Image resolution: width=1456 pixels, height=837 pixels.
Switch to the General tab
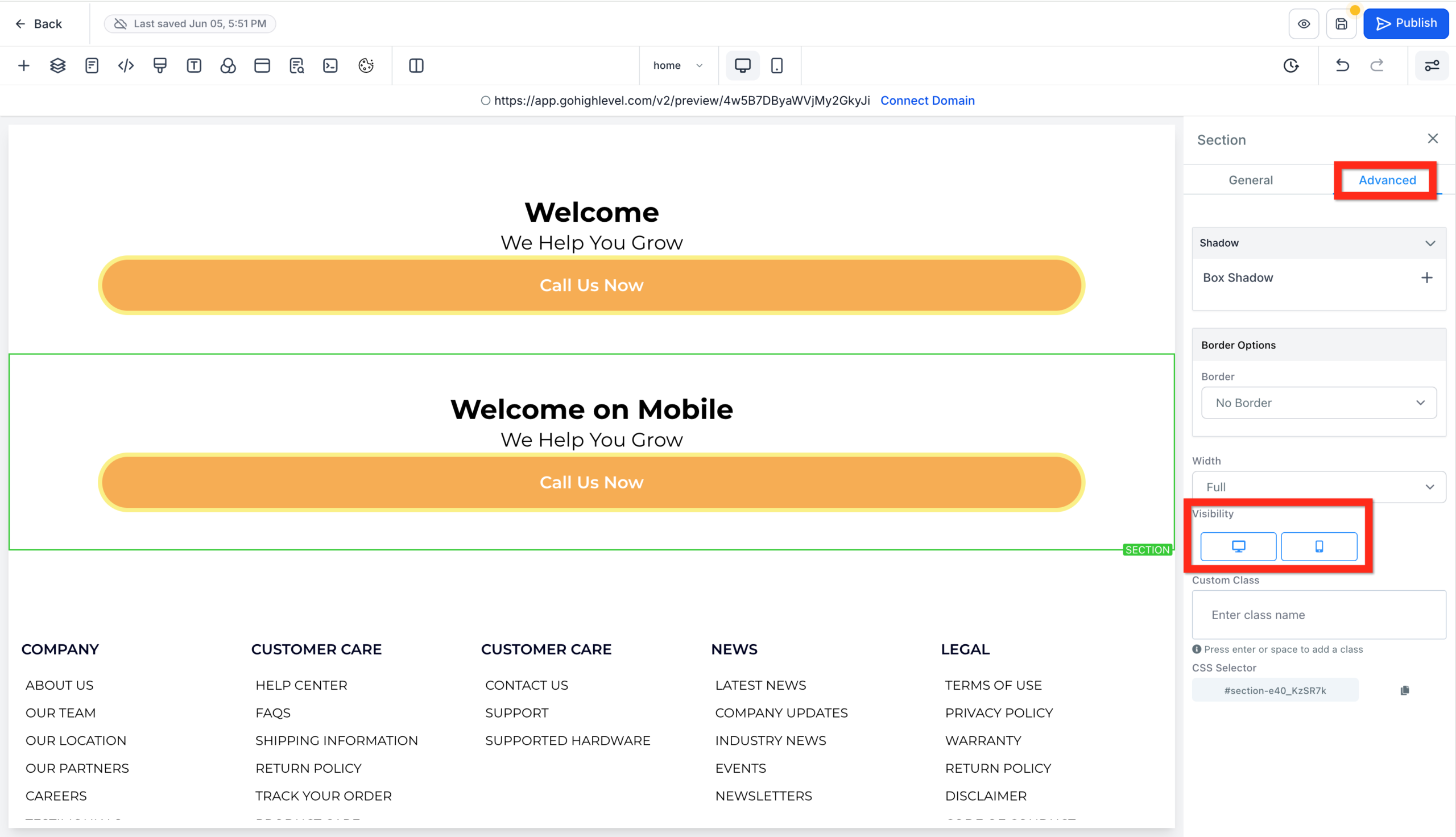pos(1250,179)
